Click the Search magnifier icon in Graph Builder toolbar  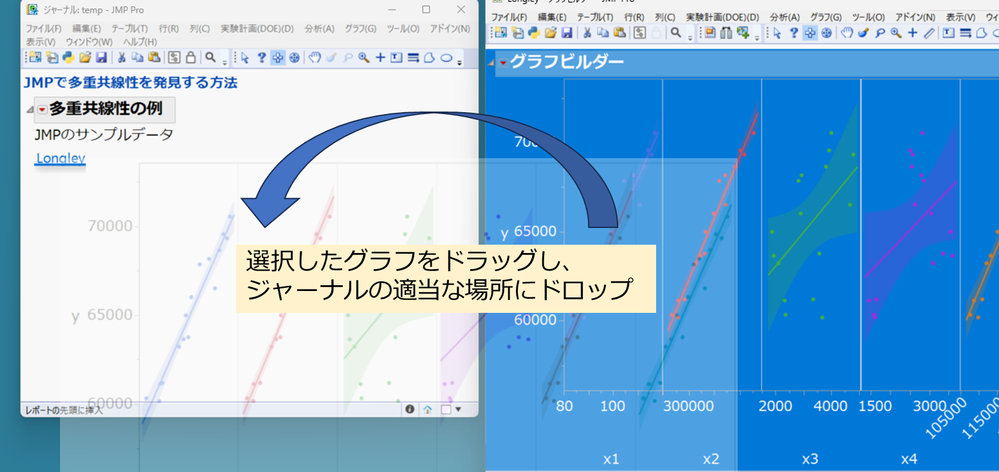tap(675, 33)
